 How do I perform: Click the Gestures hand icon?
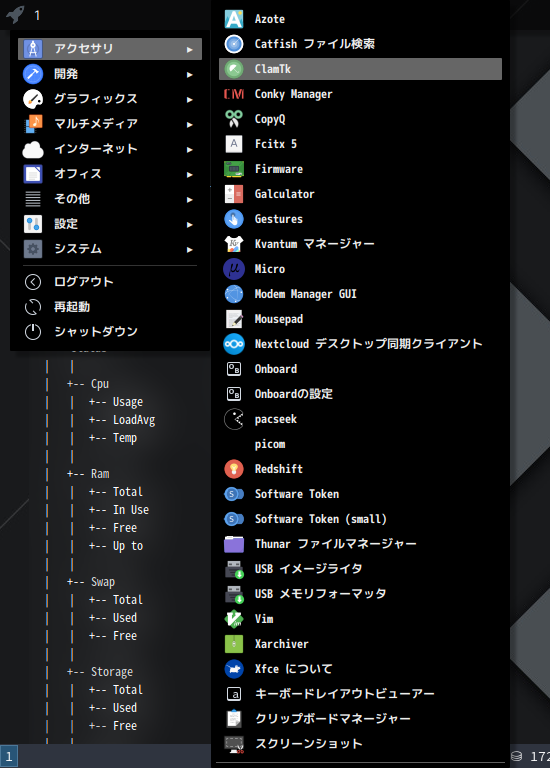coord(234,219)
